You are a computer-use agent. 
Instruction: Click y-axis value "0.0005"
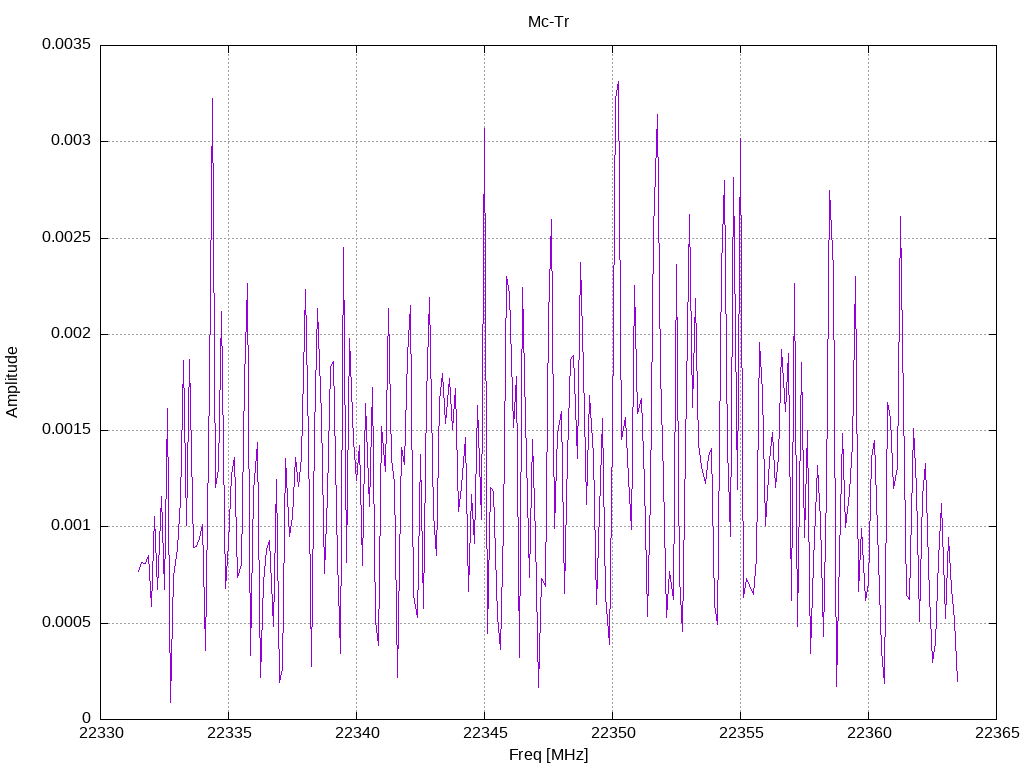coord(67,622)
